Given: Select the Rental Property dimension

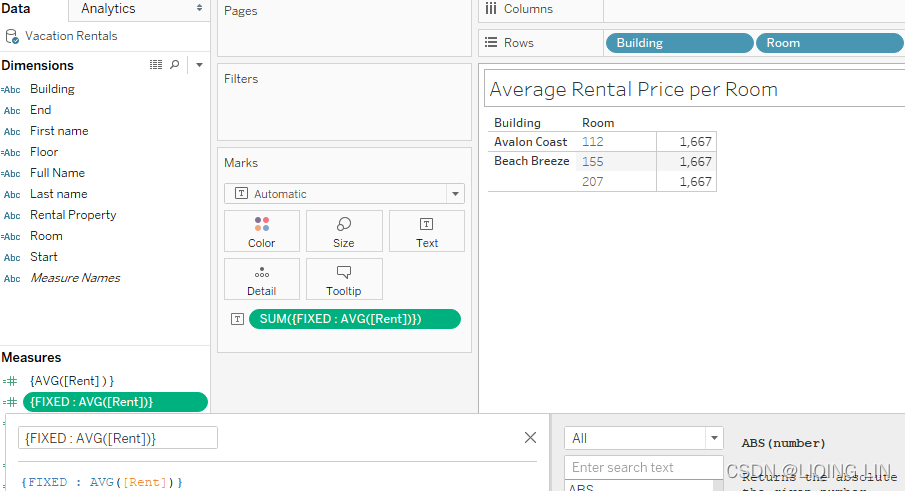Looking at the screenshot, I should (x=73, y=215).
